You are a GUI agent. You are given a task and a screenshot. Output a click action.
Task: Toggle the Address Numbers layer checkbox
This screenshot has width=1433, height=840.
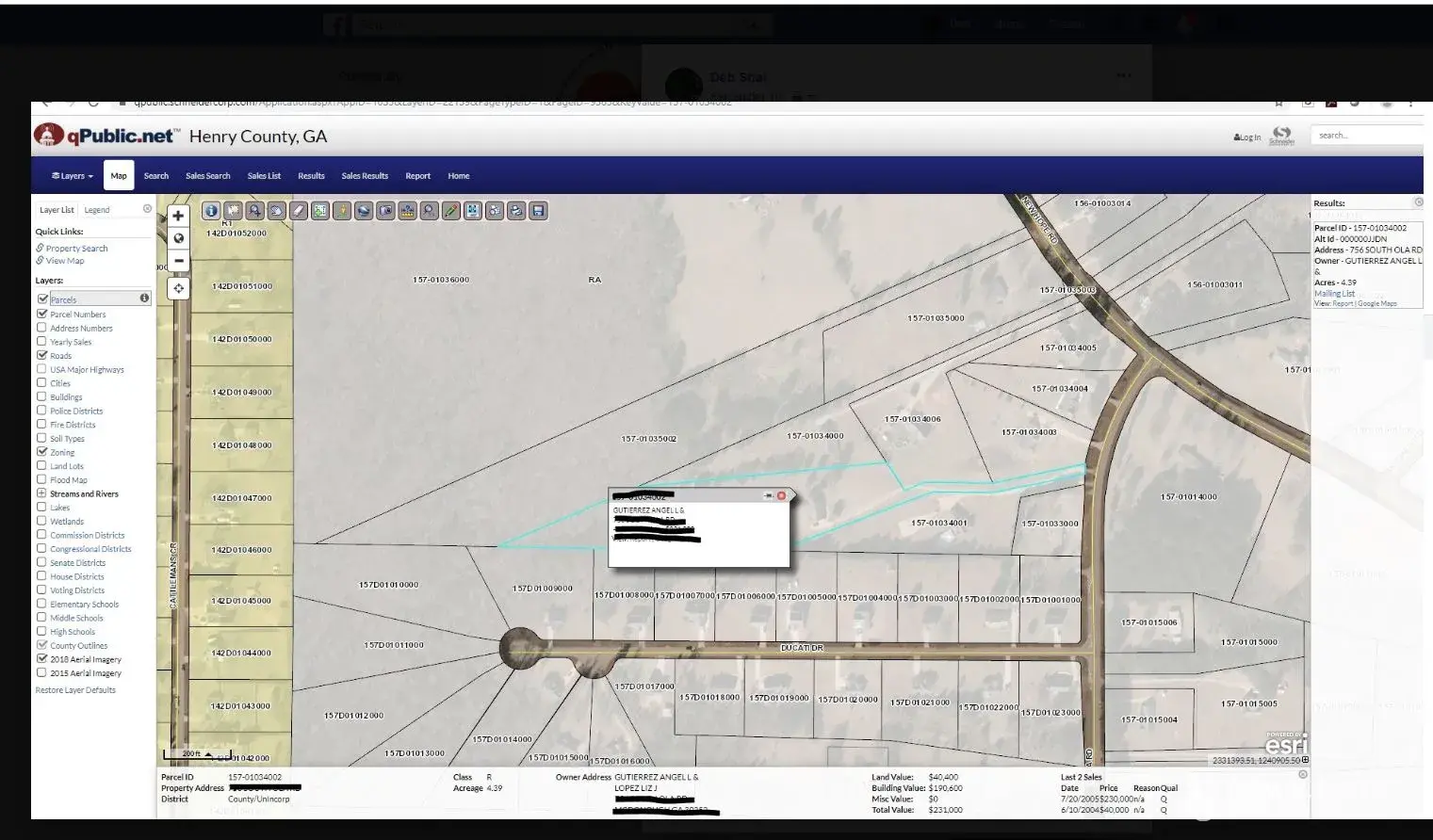point(41,328)
